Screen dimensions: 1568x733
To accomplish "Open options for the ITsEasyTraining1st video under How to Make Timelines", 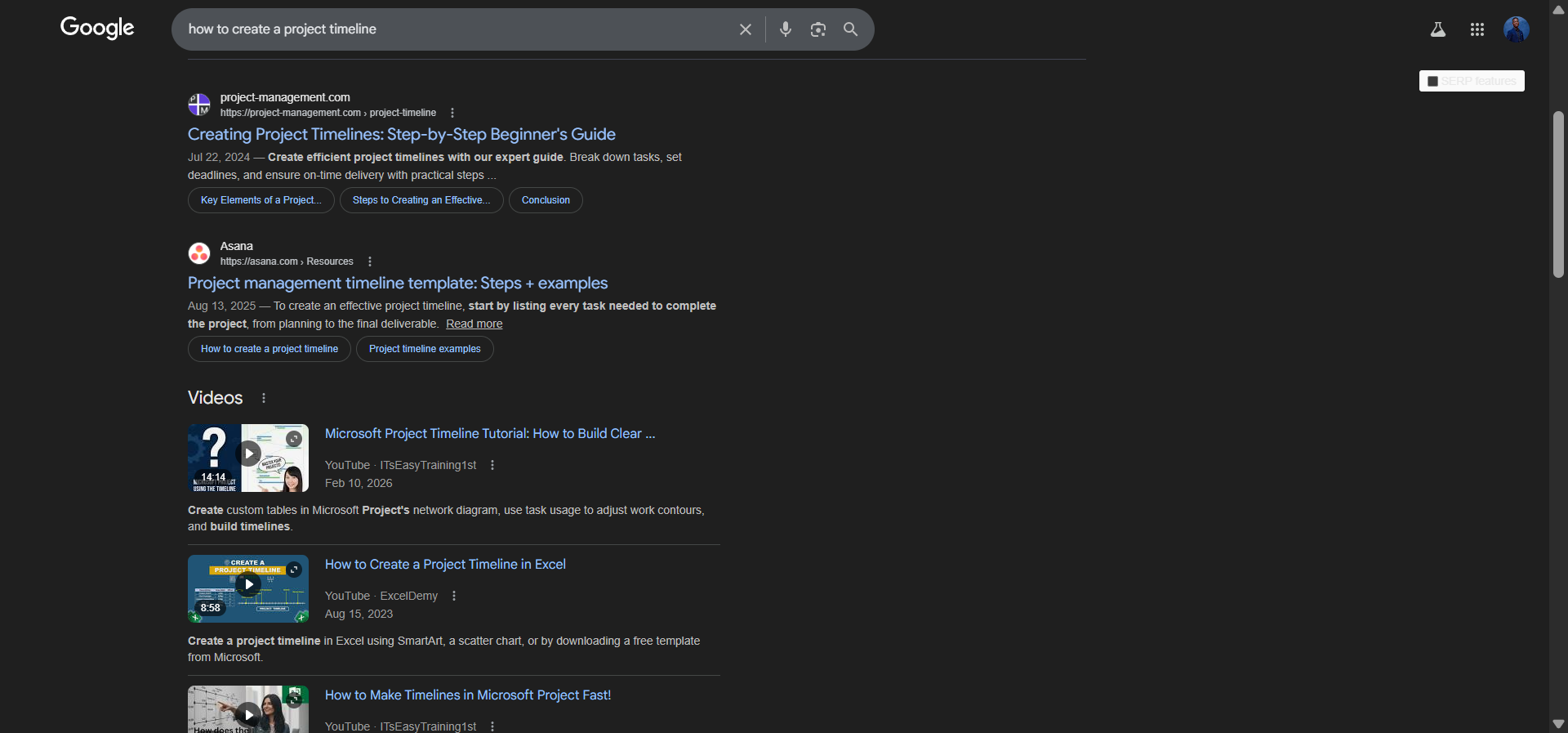I will point(492,726).
